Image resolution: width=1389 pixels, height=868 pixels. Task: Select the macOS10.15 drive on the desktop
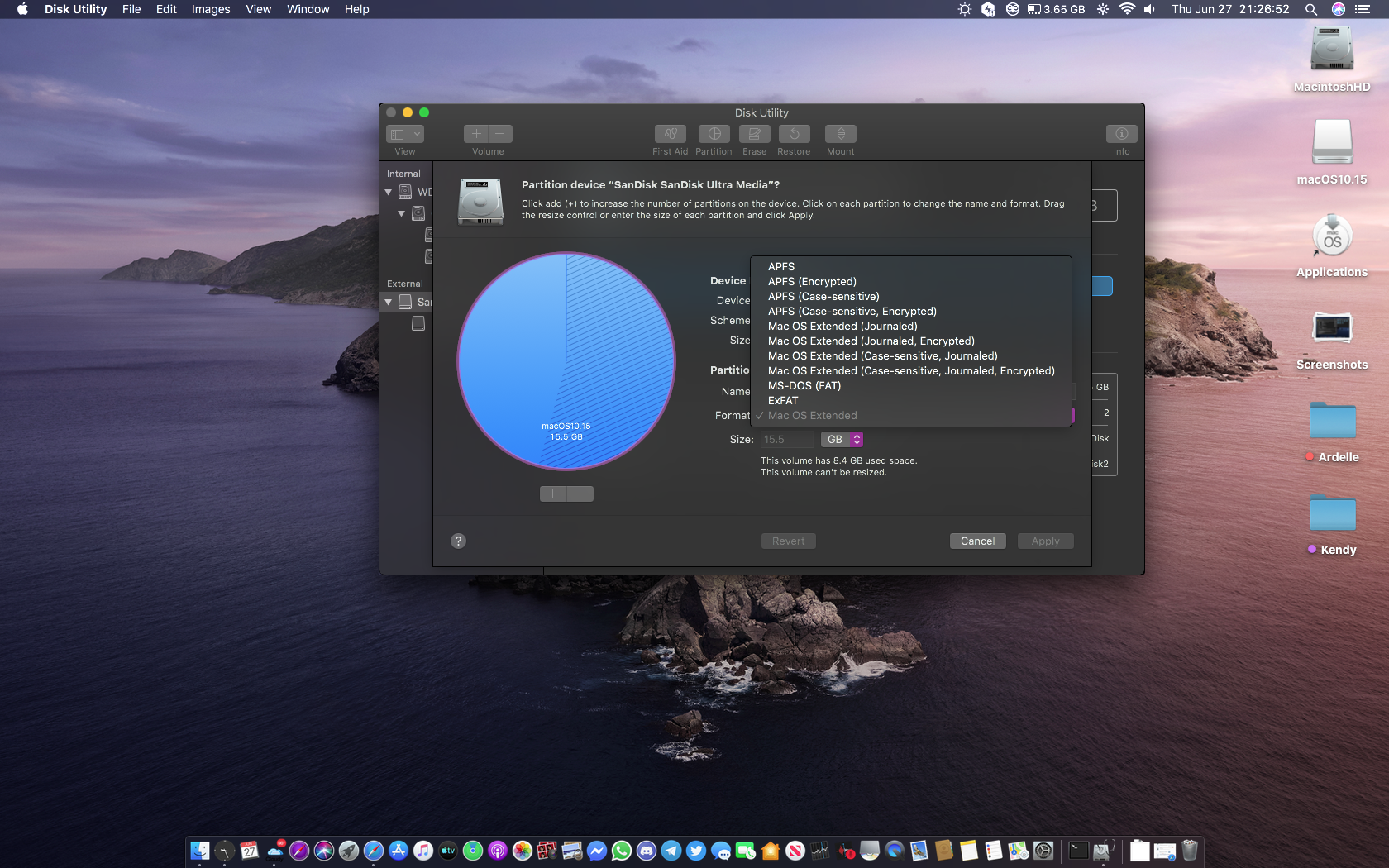click(1332, 142)
